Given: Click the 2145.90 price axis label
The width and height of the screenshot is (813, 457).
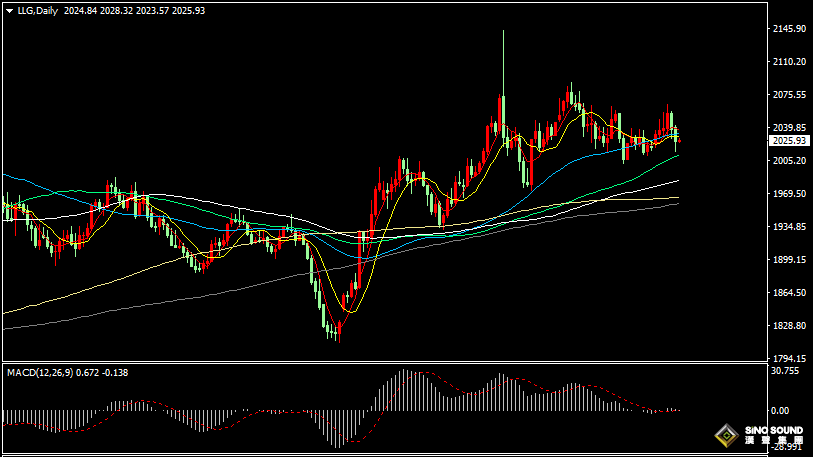Looking at the screenshot, I should point(789,29).
